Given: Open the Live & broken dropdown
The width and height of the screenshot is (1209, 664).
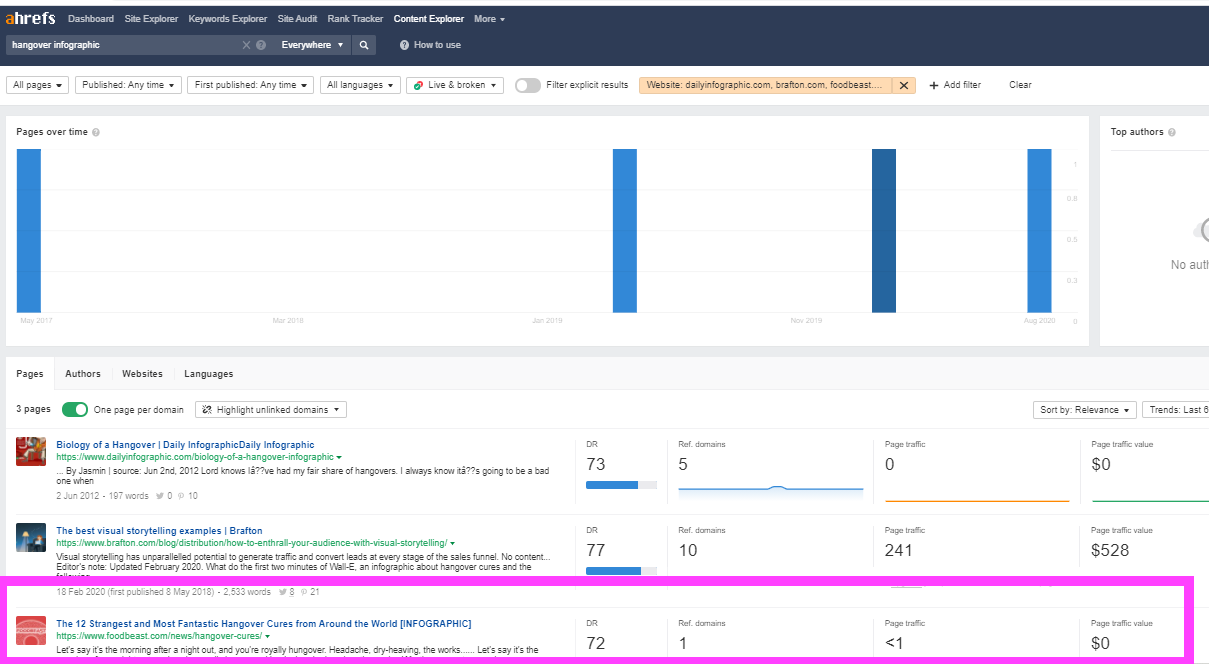Looking at the screenshot, I should click(x=455, y=85).
